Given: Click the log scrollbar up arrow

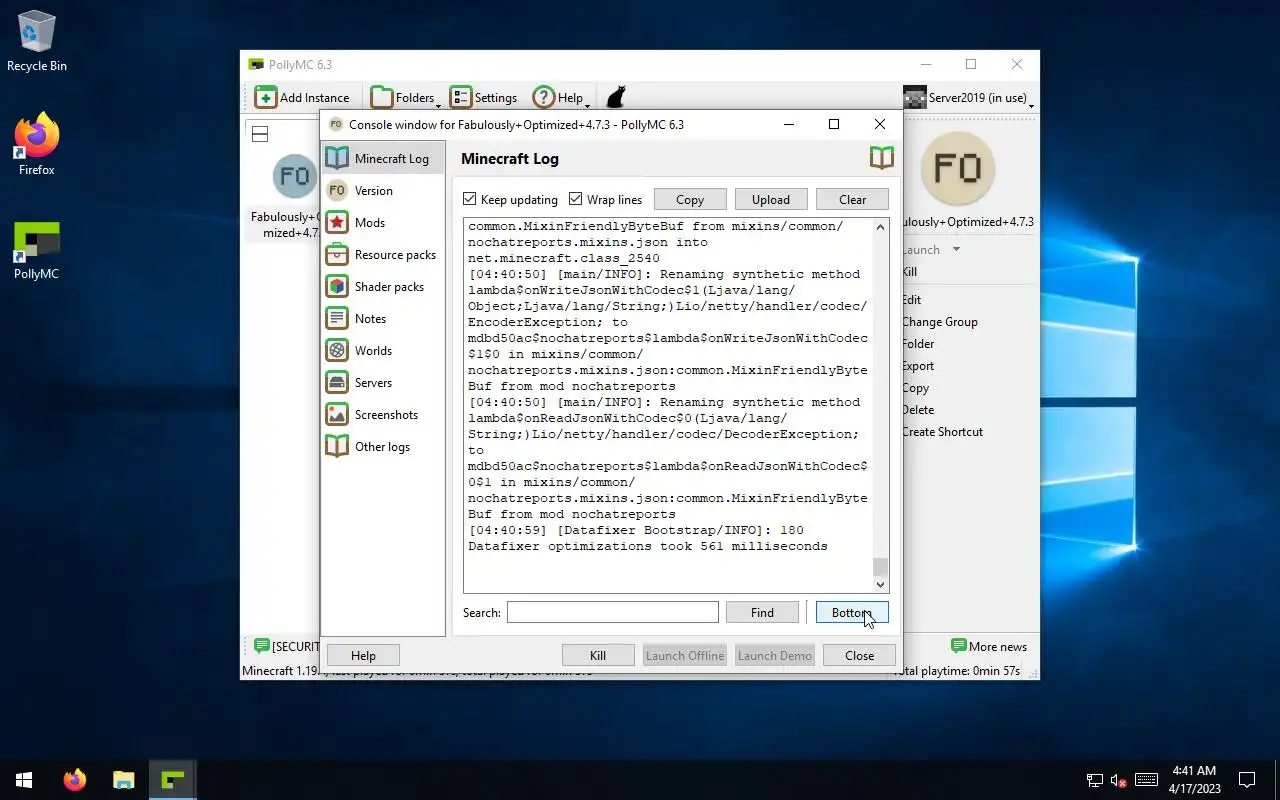Looking at the screenshot, I should (880, 227).
